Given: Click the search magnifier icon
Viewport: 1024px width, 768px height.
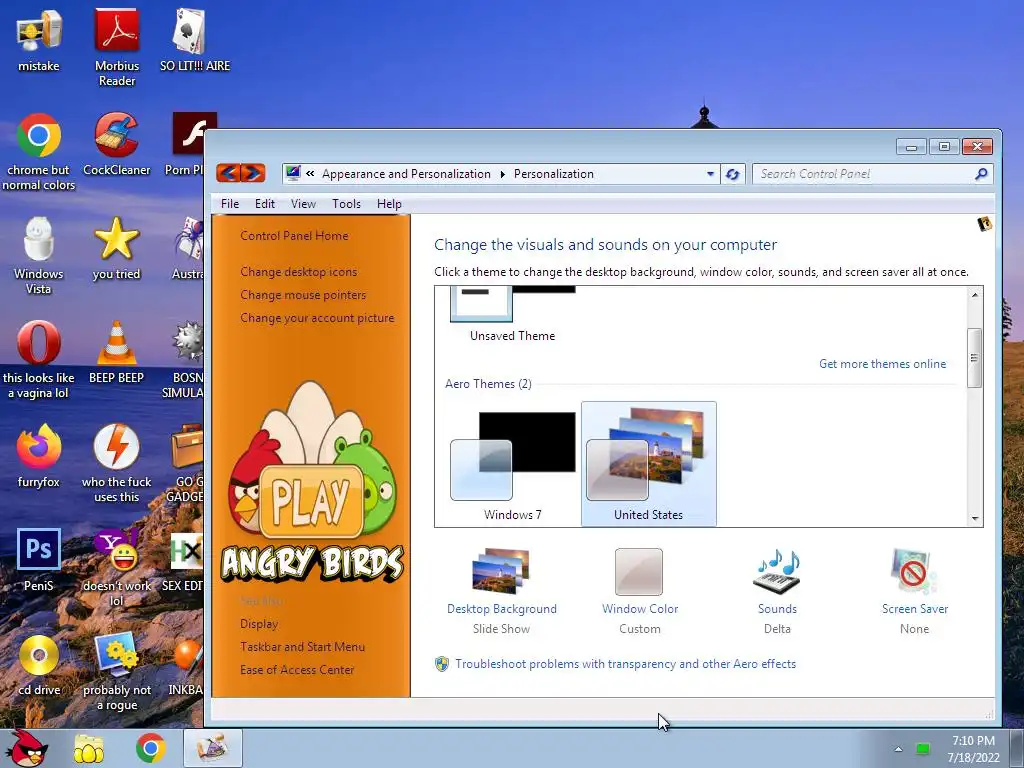Looking at the screenshot, I should pyautogui.click(x=981, y=174).
